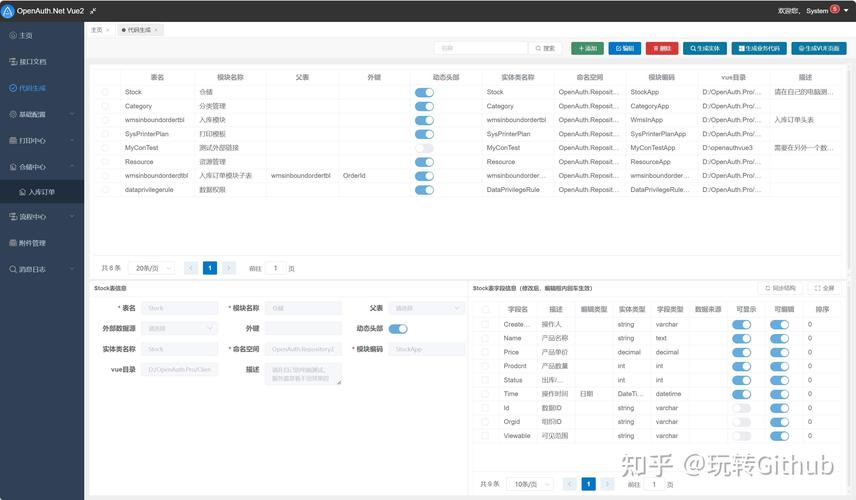The width and height of the screenshot is (856, 500).
Task: Tick the header checkbox in field table
Action: click(x=485, y=309)
